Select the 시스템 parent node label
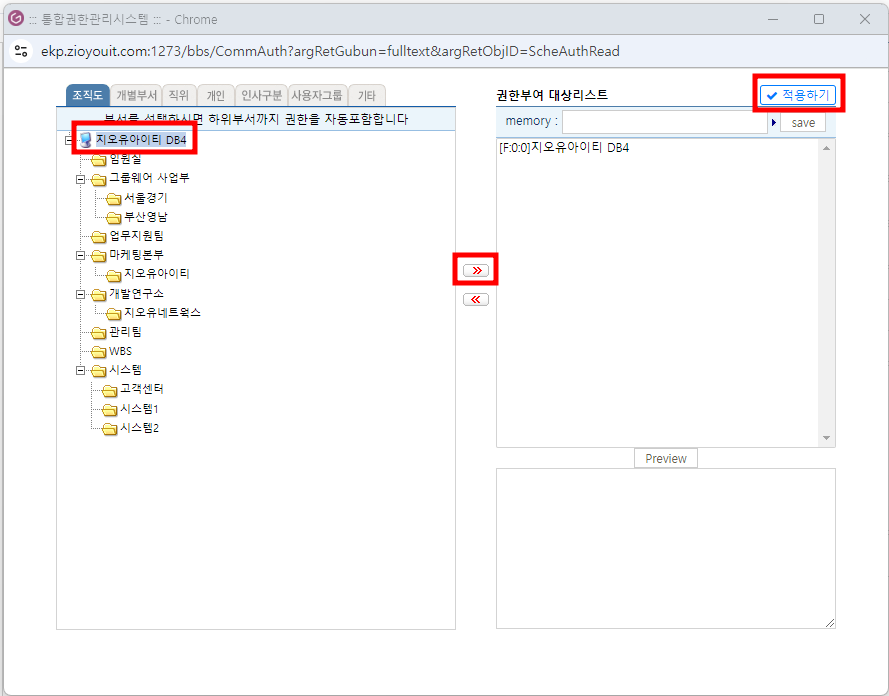 coord(125,370)
